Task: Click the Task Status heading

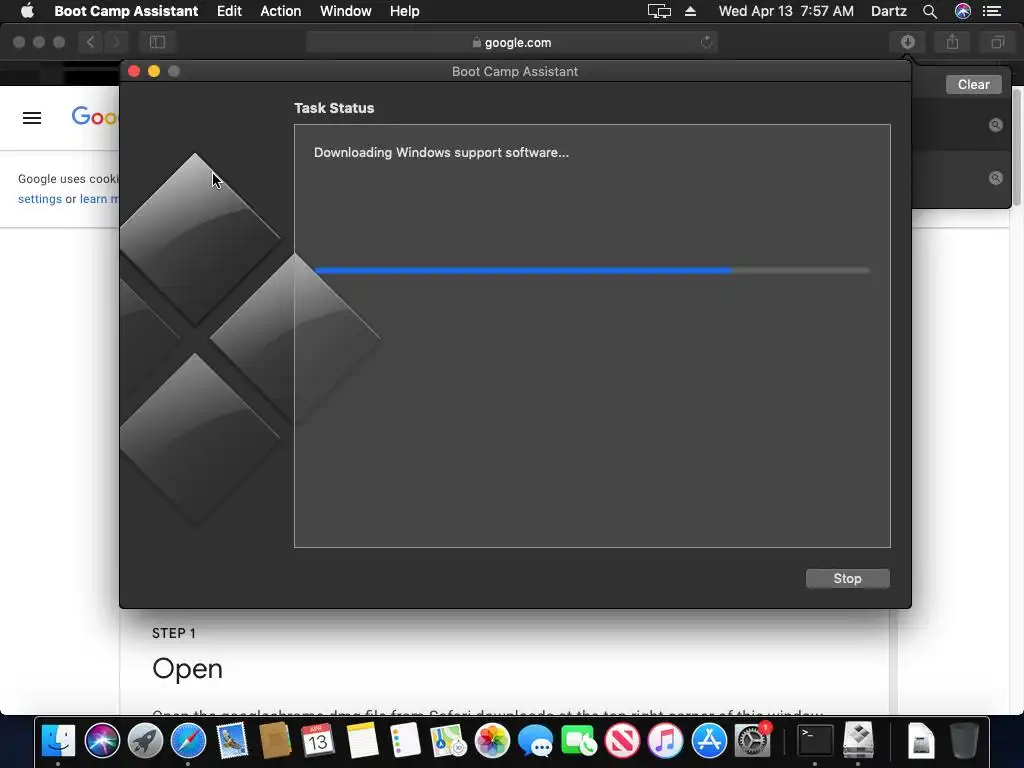Action: (334, 108)
